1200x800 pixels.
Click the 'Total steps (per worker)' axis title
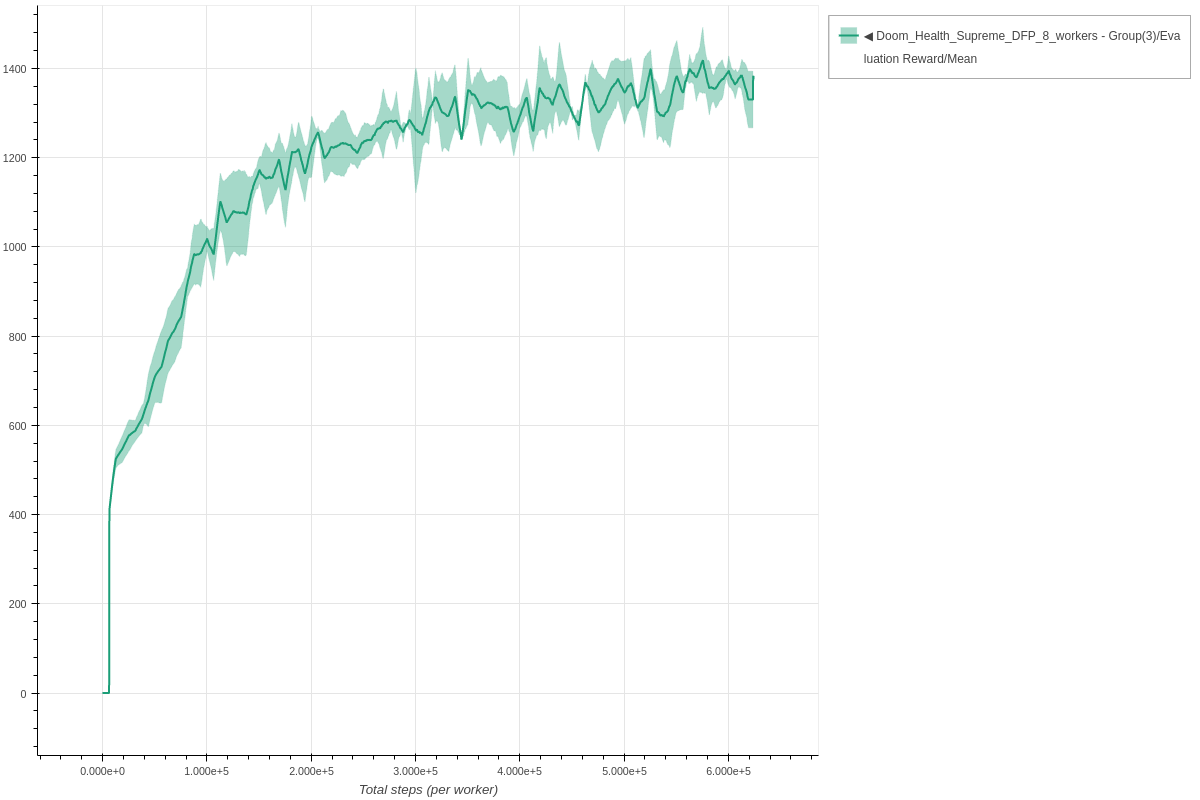[428, 789]
